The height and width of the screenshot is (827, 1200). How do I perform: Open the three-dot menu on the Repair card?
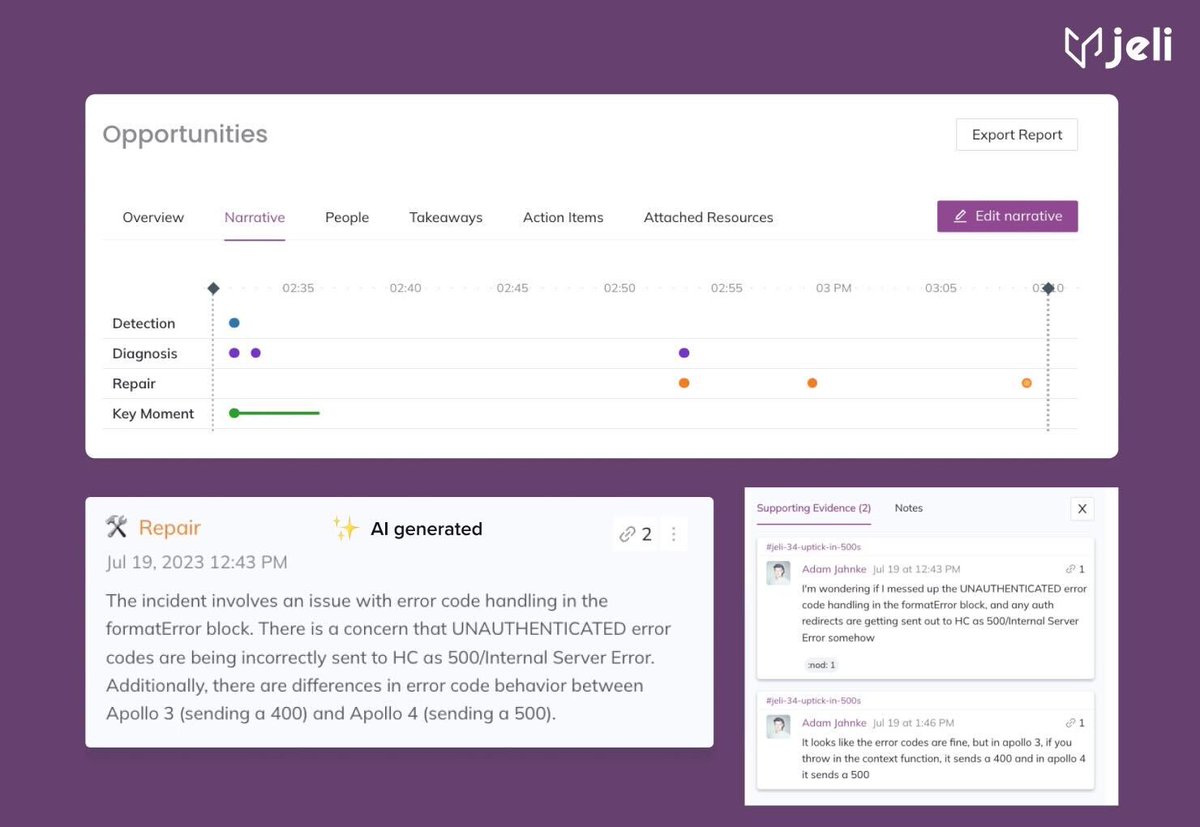tap(673, 535)
